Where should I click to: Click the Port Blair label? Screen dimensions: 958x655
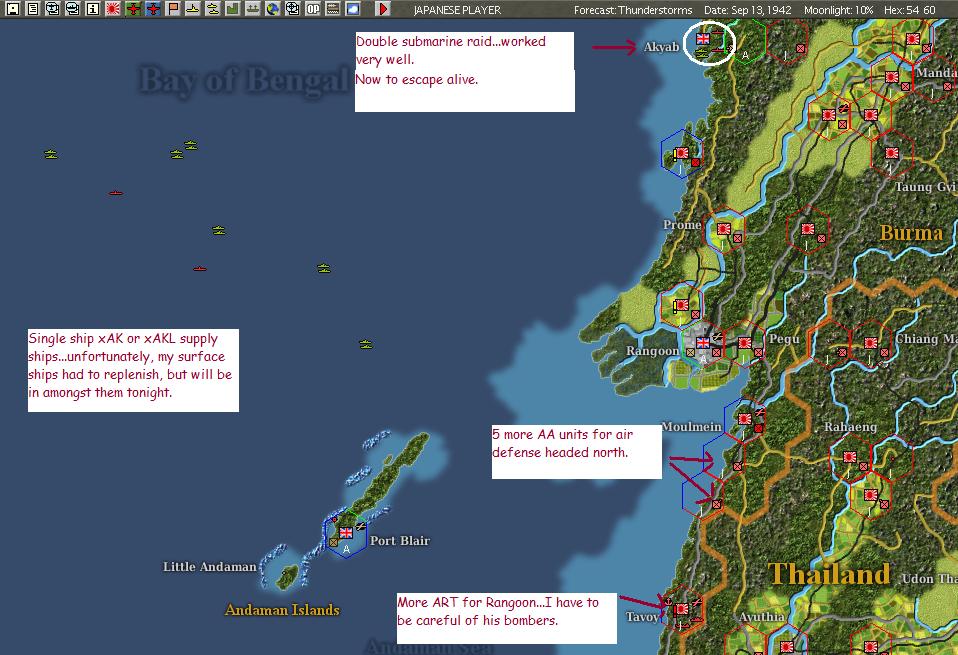pos(400,541)
